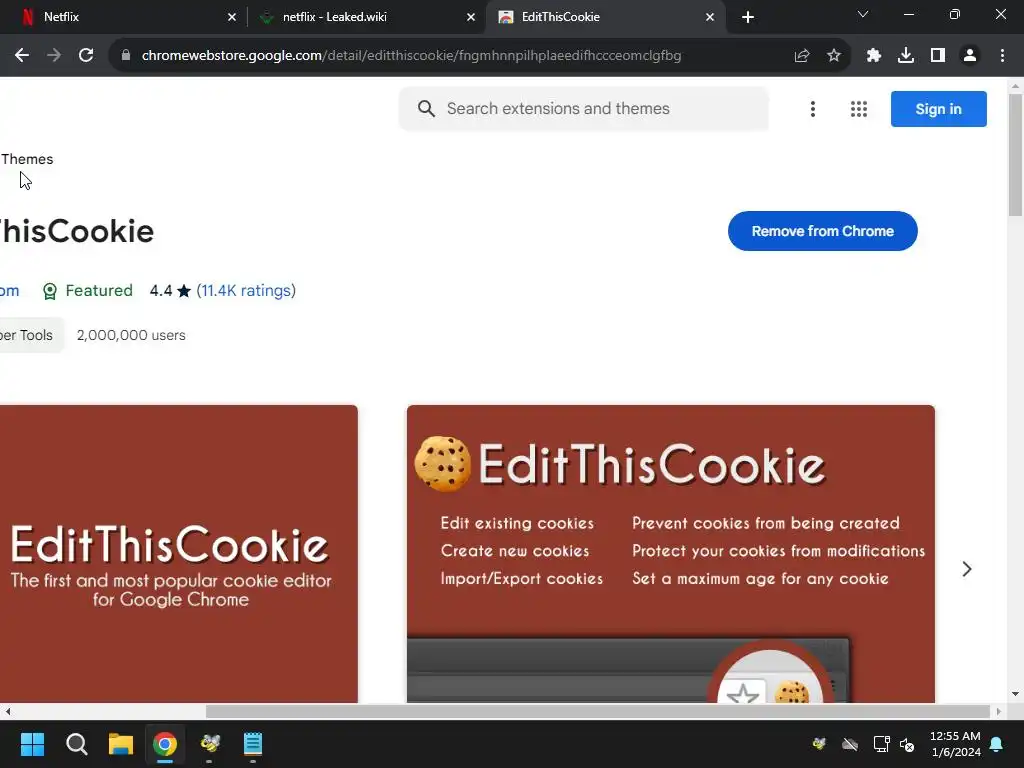Click the horizontal scrollbar thumb
Viewport: 1024px width, 768px height.
tap(598, 711)
